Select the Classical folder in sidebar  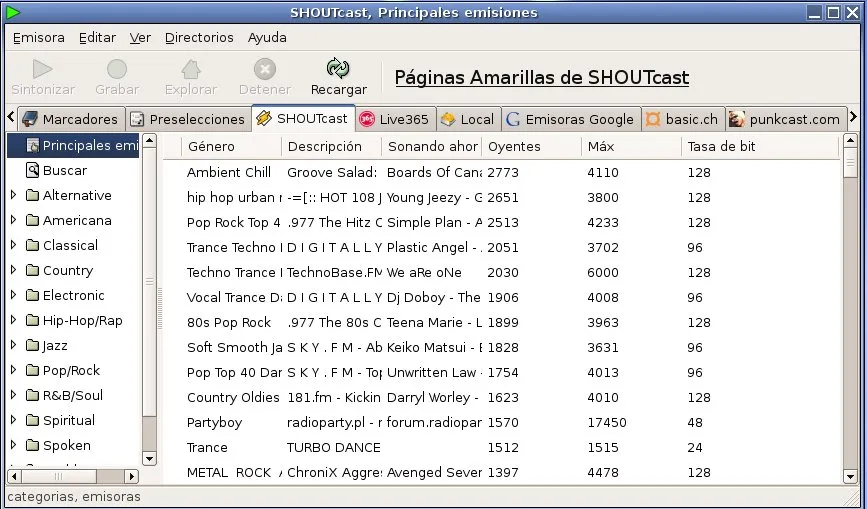click(x=69, y=246)
